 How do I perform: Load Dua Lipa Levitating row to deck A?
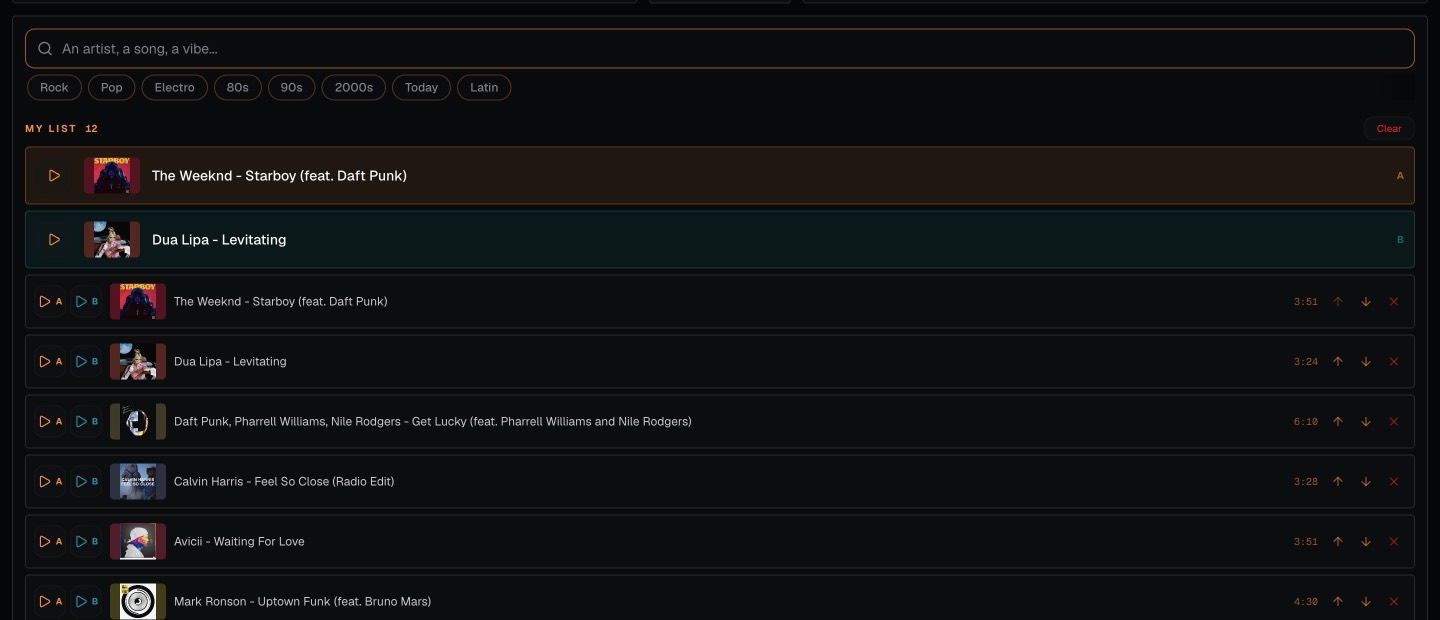(50, 362)
